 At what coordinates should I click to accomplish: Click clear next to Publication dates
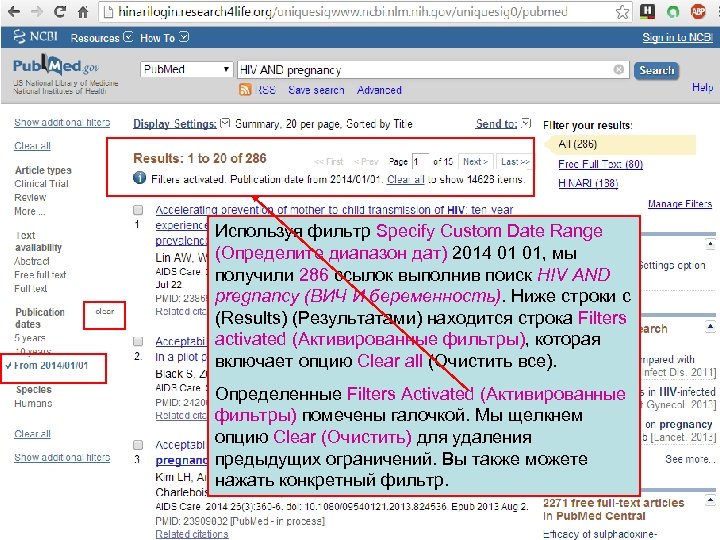pos(105,311)
